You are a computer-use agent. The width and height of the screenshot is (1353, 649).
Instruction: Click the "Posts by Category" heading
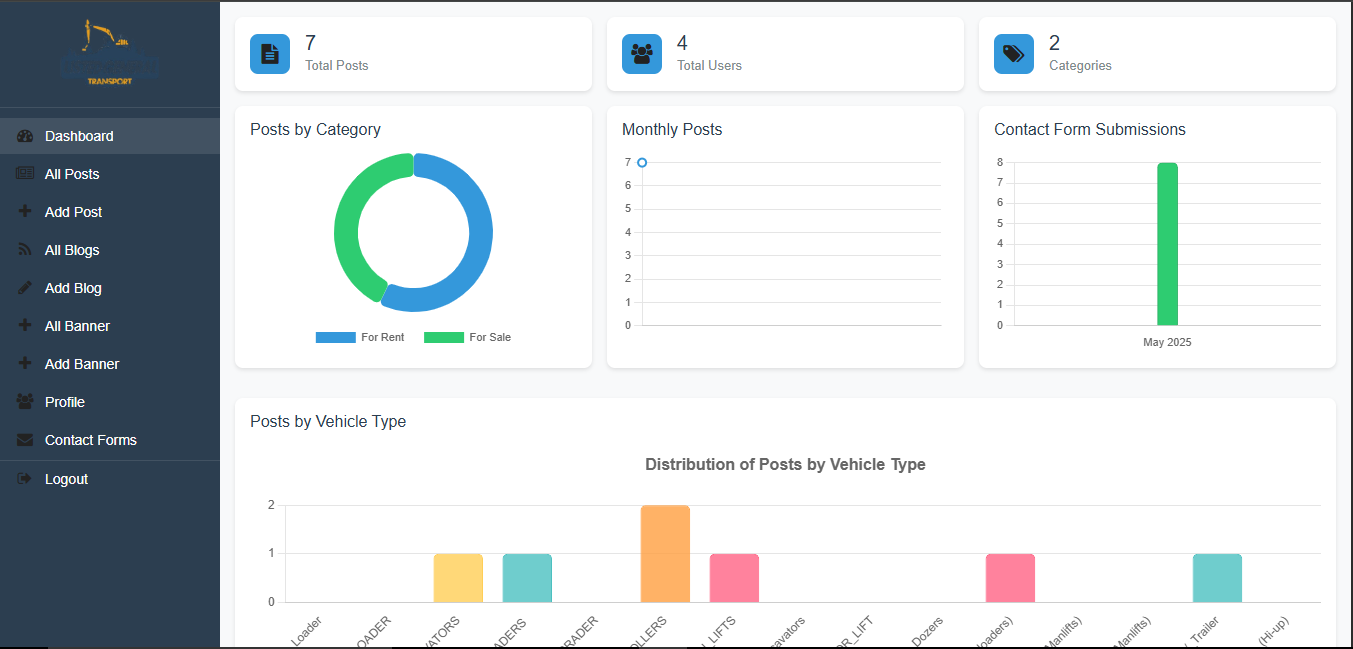point(315,130)
